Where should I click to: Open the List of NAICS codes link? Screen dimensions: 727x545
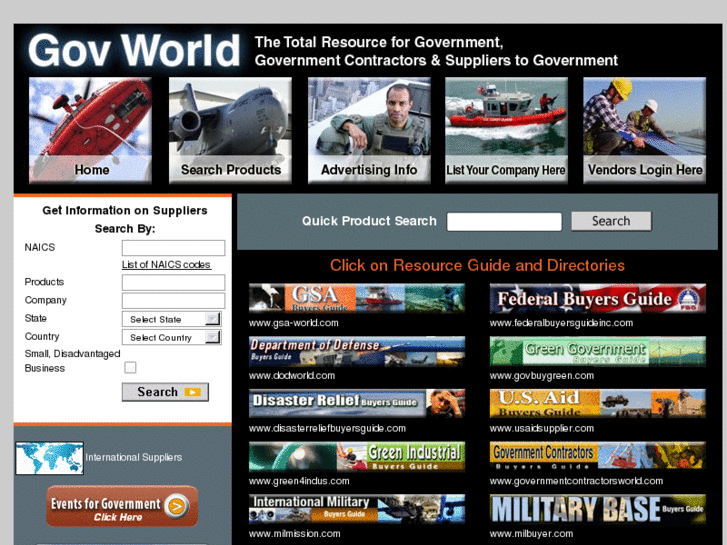pyautogui.click(x=166, y=264)
